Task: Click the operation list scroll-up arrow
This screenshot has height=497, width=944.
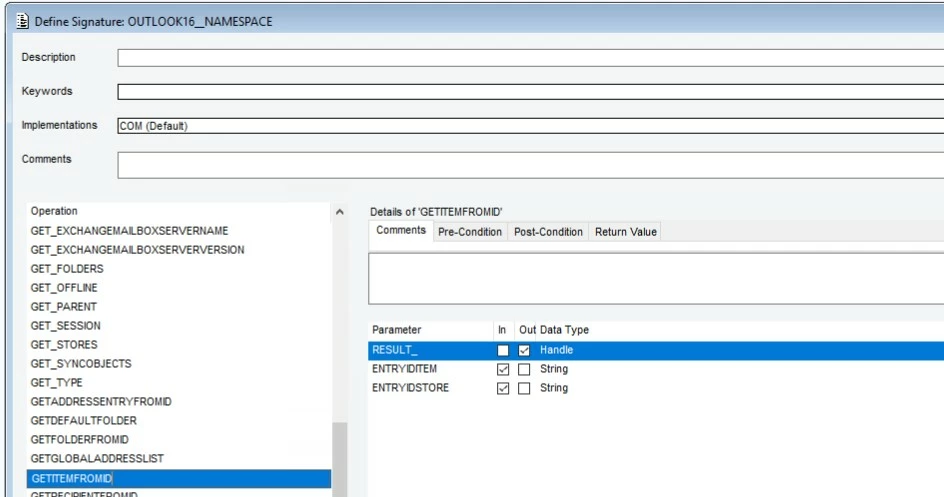Action: pyautogui.click(x=340, y=212)
